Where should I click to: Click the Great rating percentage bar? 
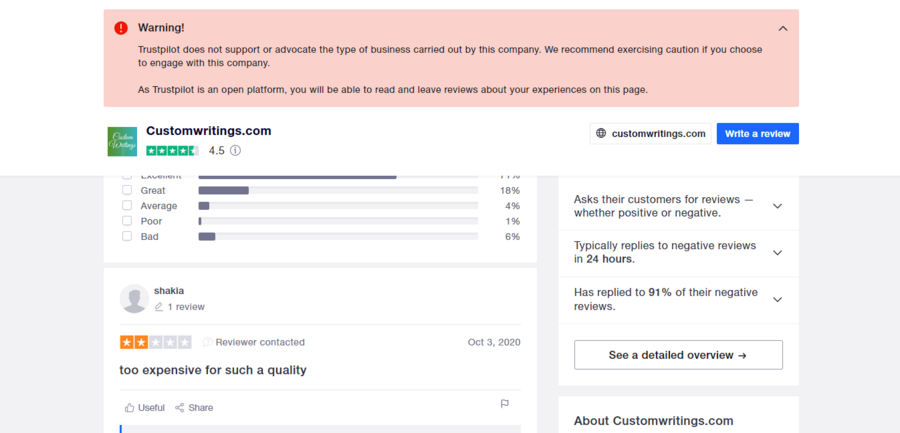tap(338, 190)
